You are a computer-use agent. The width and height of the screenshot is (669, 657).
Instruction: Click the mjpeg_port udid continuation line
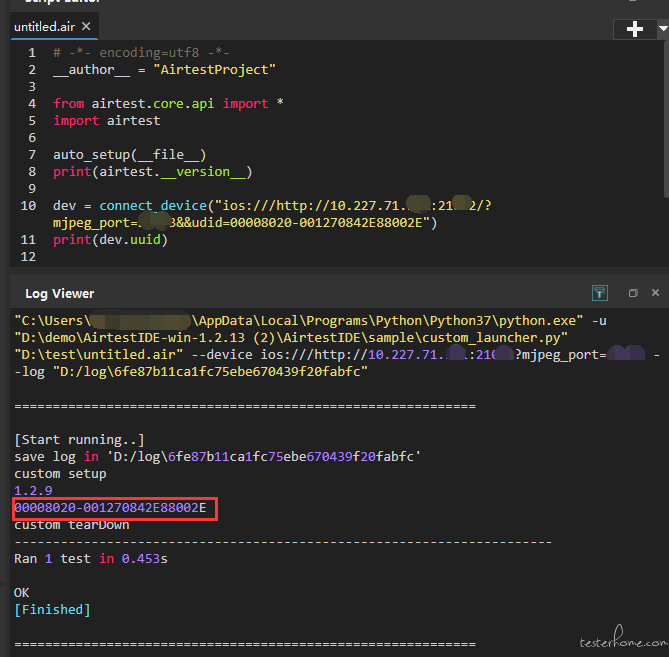click(245, 223)
